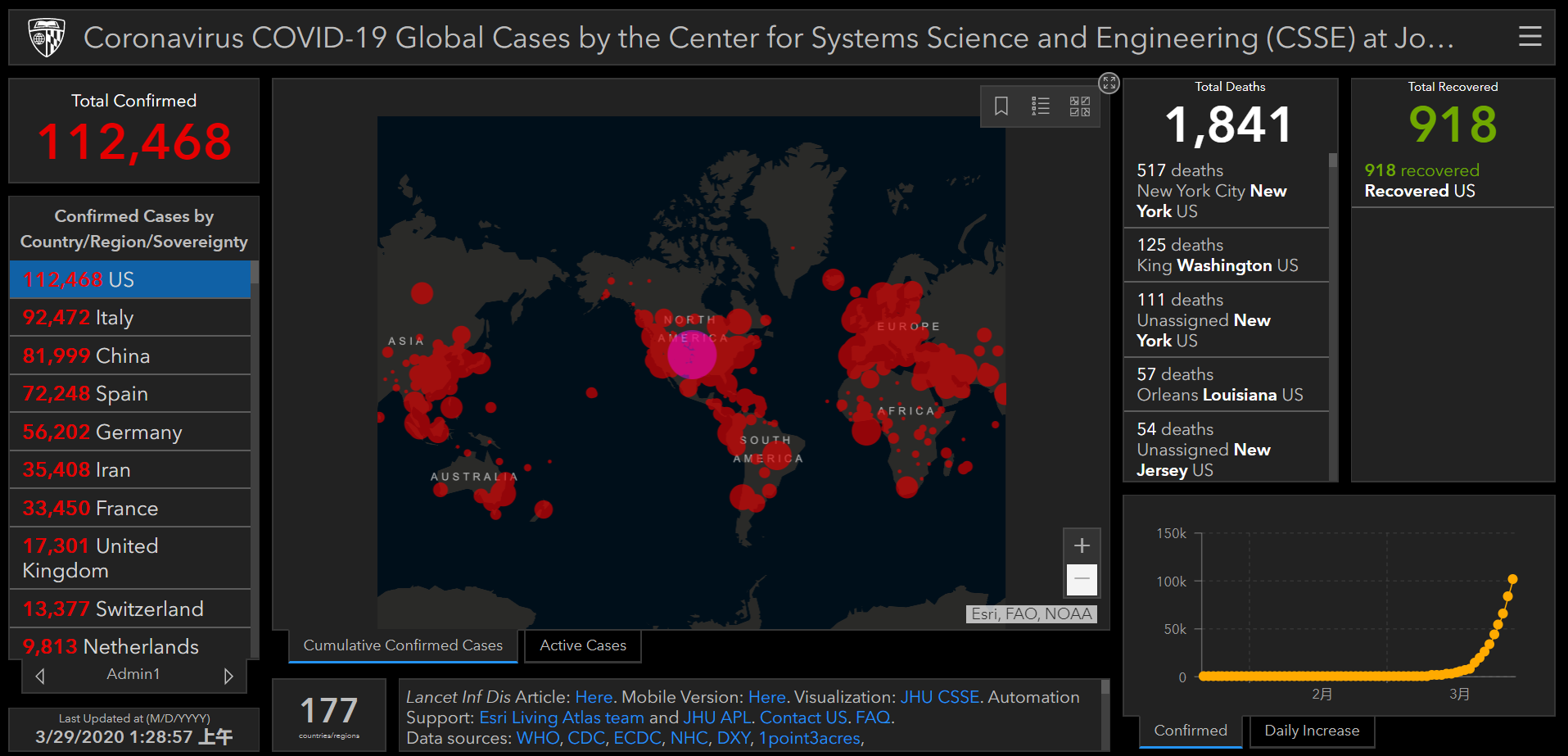Image resolution: width=1568 pixels, height=756 pixels.
Task: Select Iran in the confirmed cases list
Action: pyautogui.click(x=130, y=470)
